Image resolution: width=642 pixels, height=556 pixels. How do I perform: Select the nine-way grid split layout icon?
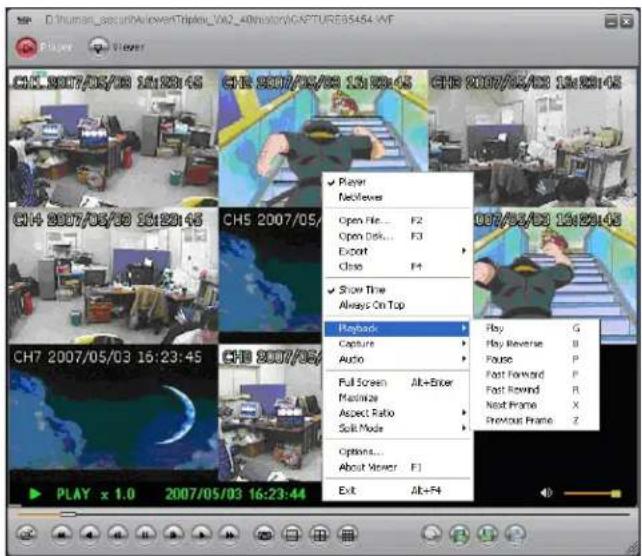coord(347,535)
